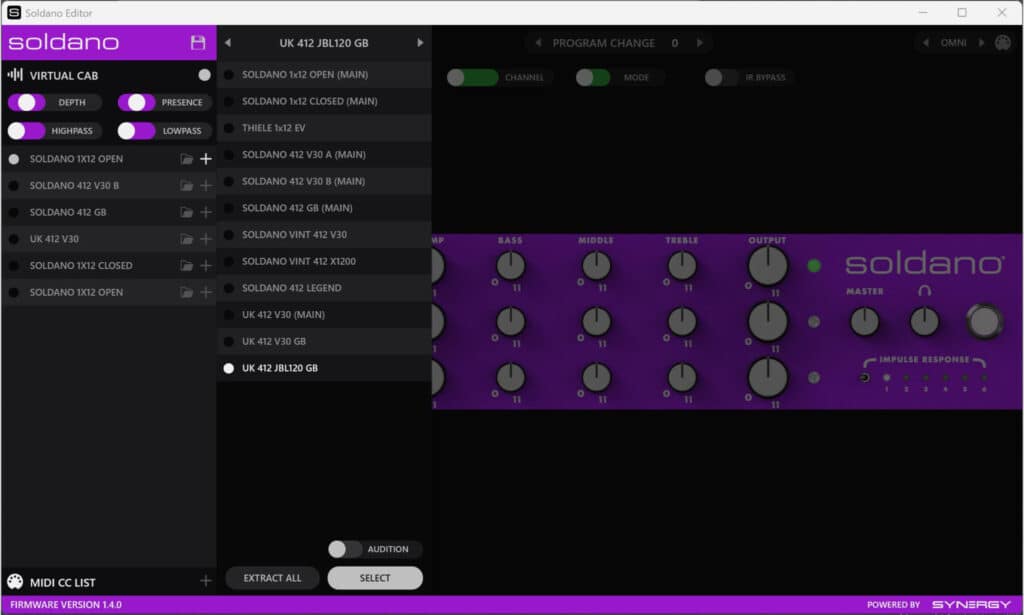Click left arrow beside OMNI
This screenshot has width=1024, height=615.
(x=925, y=42)
